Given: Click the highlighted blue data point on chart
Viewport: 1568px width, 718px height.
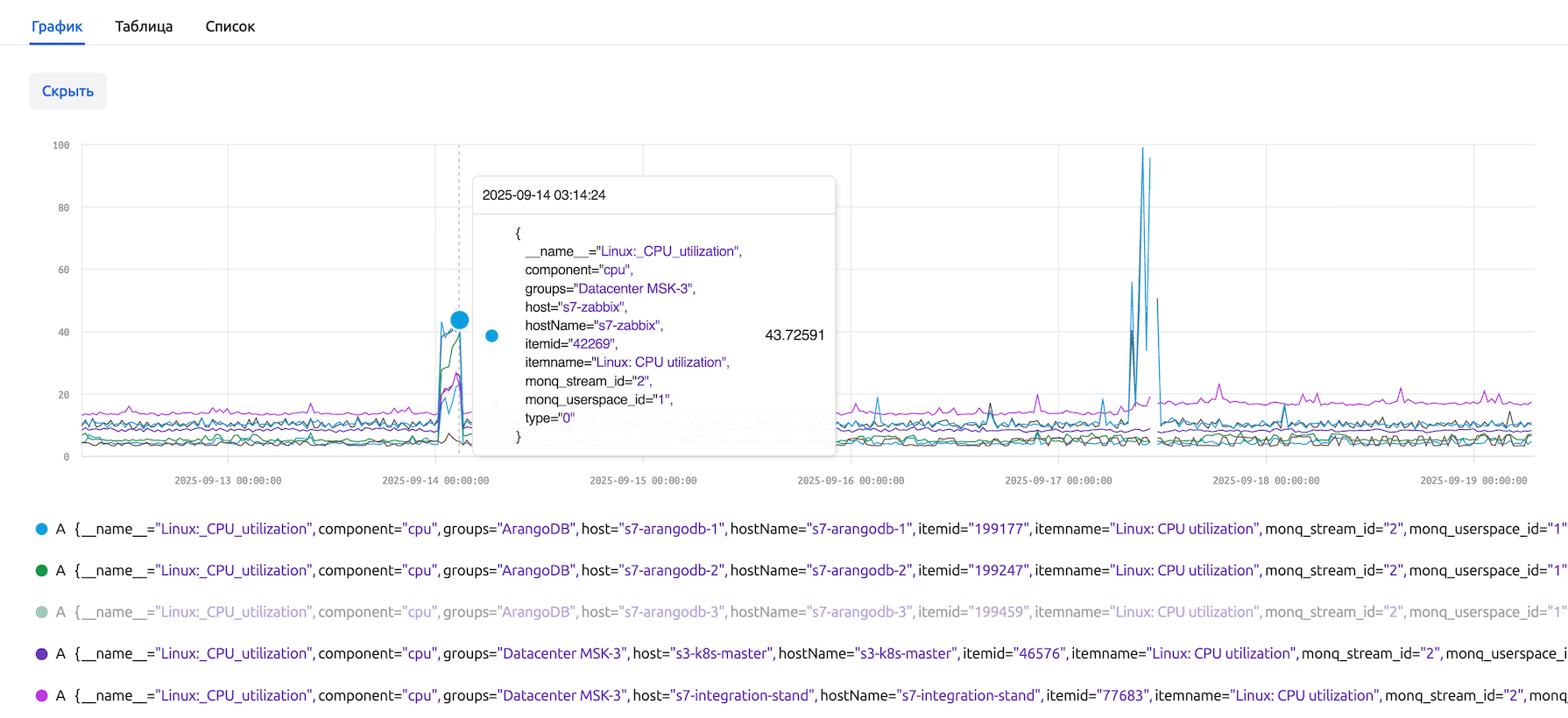Looking at the screenshot, I should pyautogui.click(x=459, y=320).
